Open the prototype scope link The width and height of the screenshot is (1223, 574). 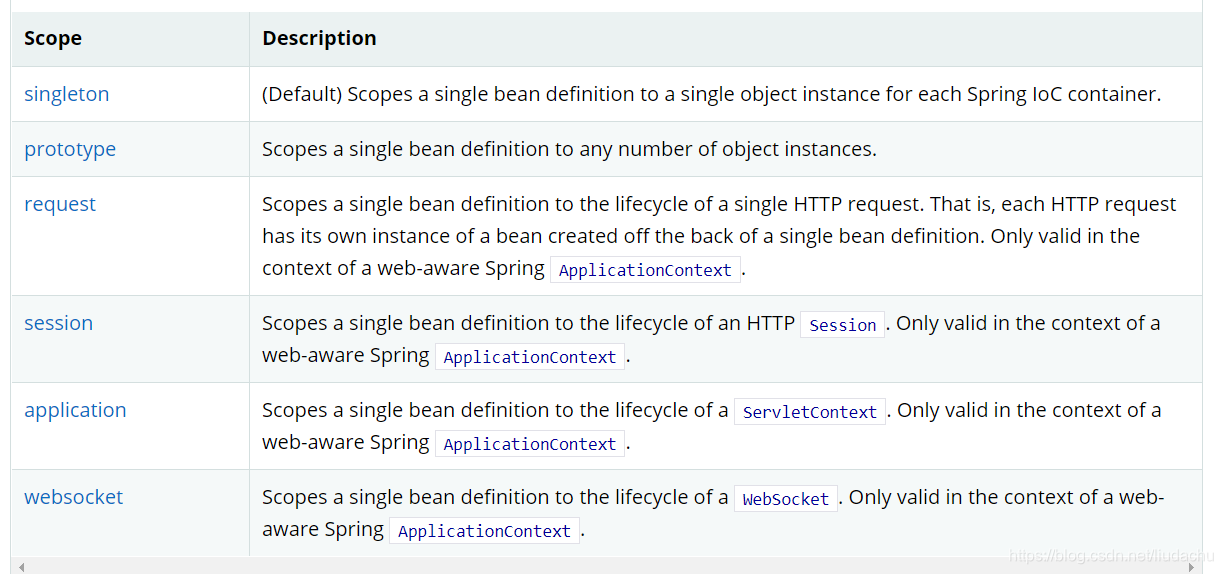click(70, 149)
